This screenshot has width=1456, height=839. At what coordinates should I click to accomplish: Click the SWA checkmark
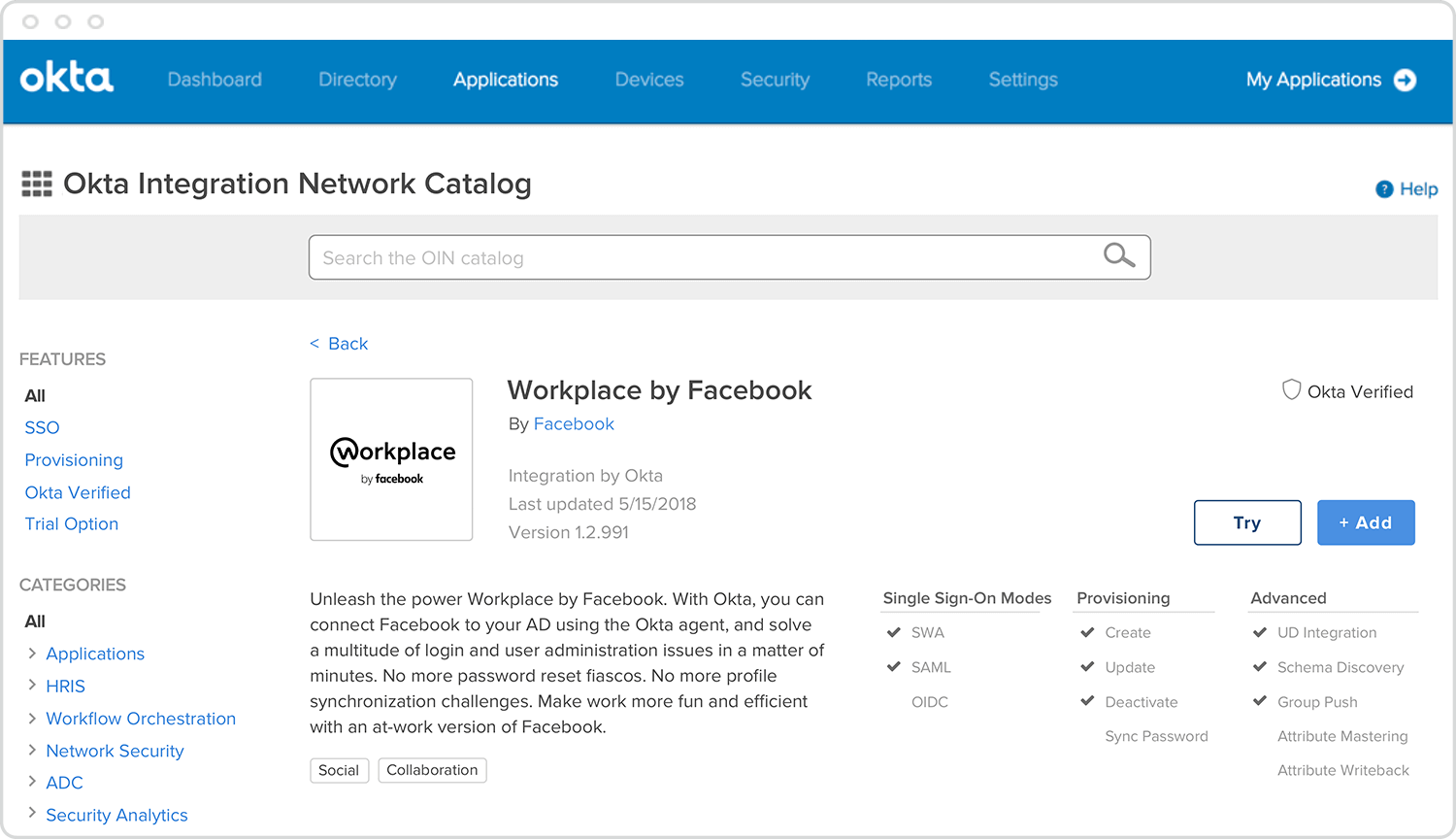point(894,632)
